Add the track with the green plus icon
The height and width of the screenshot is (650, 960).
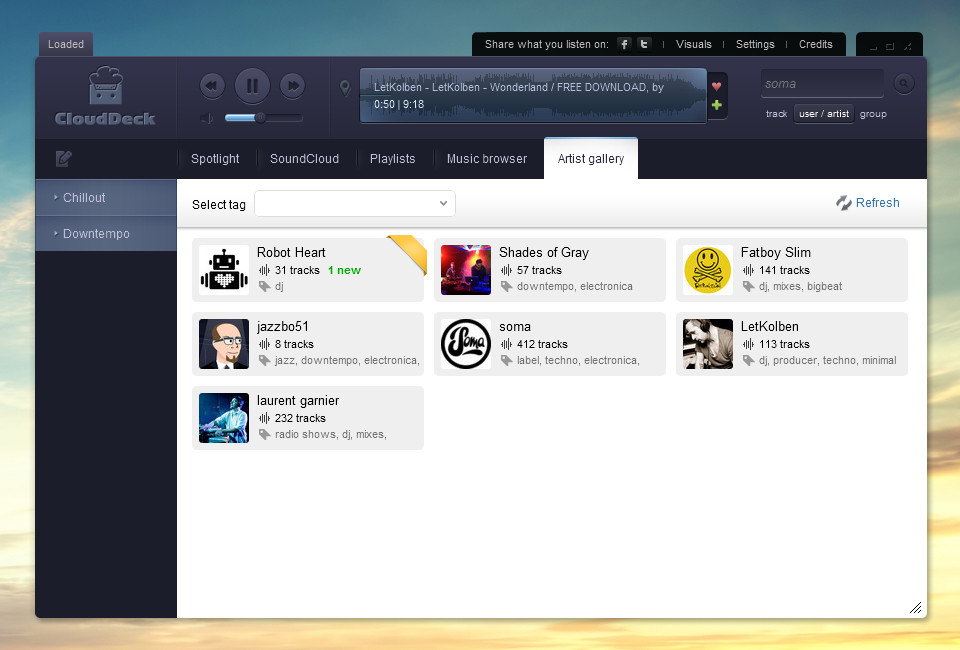(716, 105)
